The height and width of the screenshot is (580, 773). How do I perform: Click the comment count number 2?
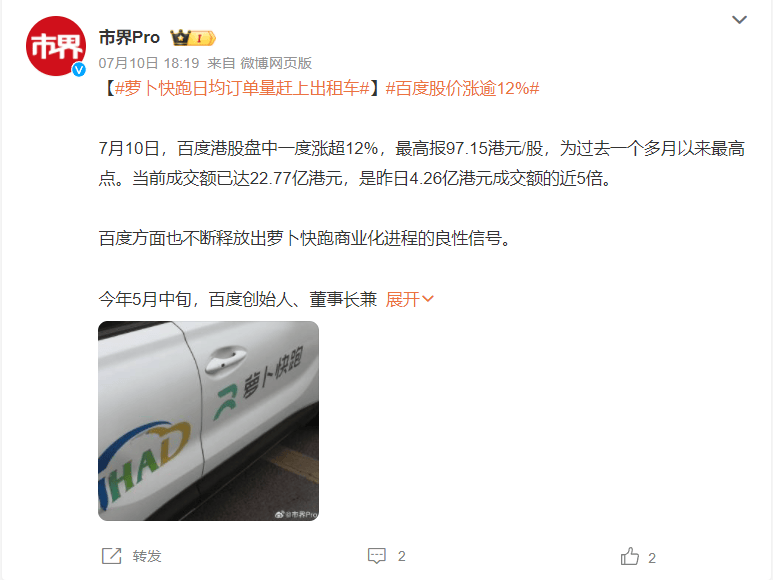401,556
